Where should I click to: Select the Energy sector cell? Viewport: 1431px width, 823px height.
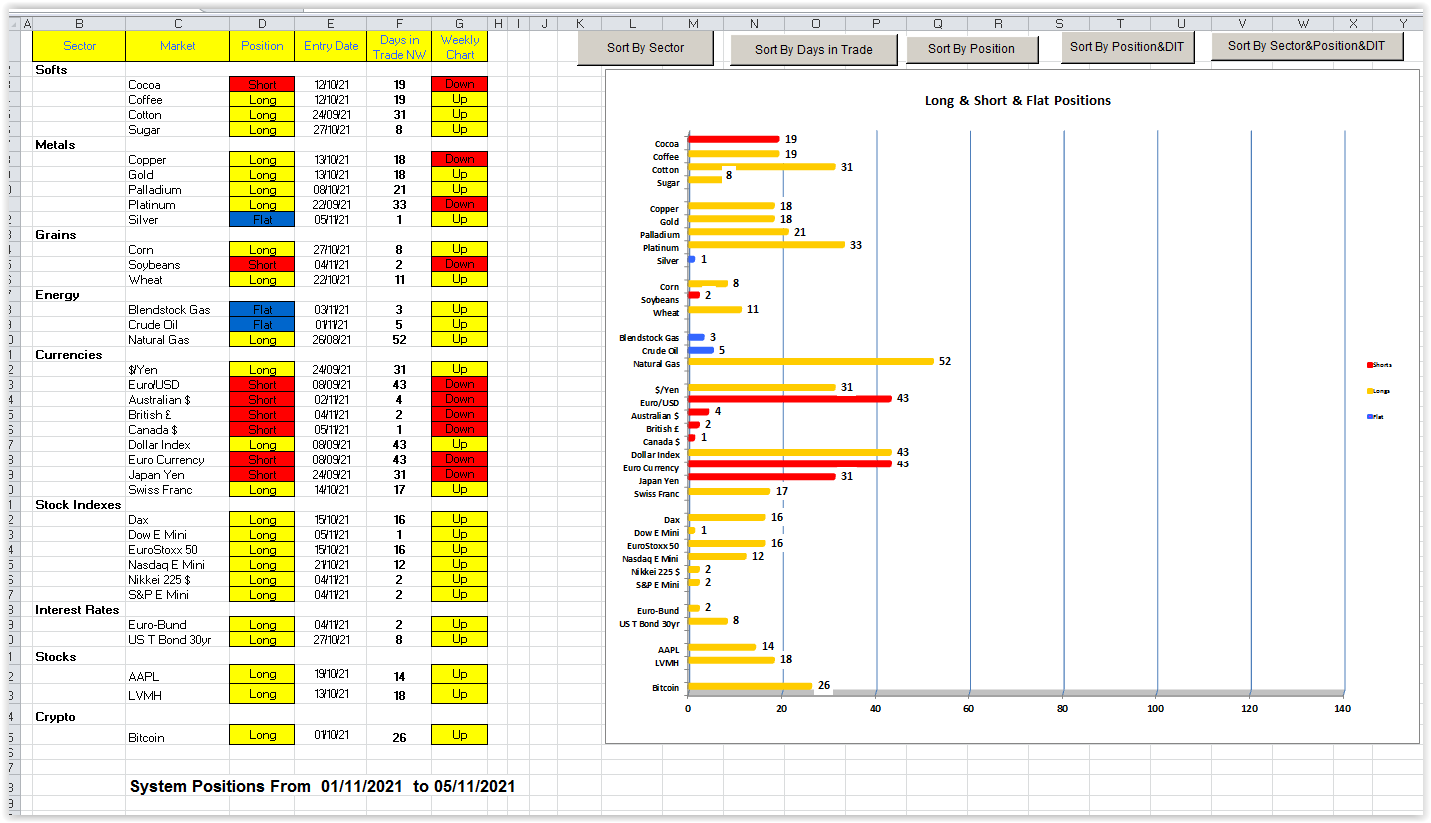coord(79,295)
